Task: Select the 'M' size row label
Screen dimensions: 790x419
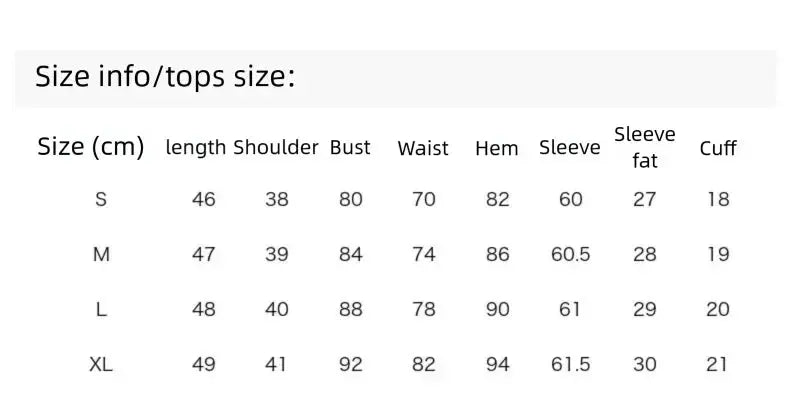Action: pos(101,254)
